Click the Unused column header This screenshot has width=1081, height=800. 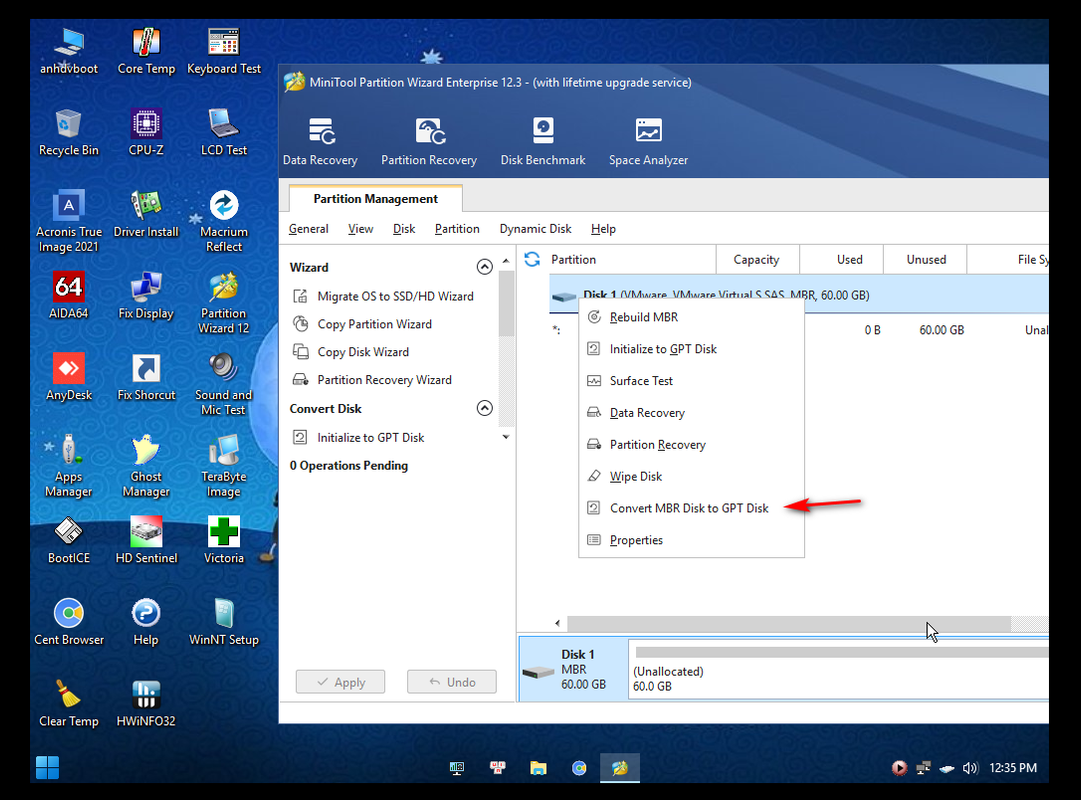(926, 259)
